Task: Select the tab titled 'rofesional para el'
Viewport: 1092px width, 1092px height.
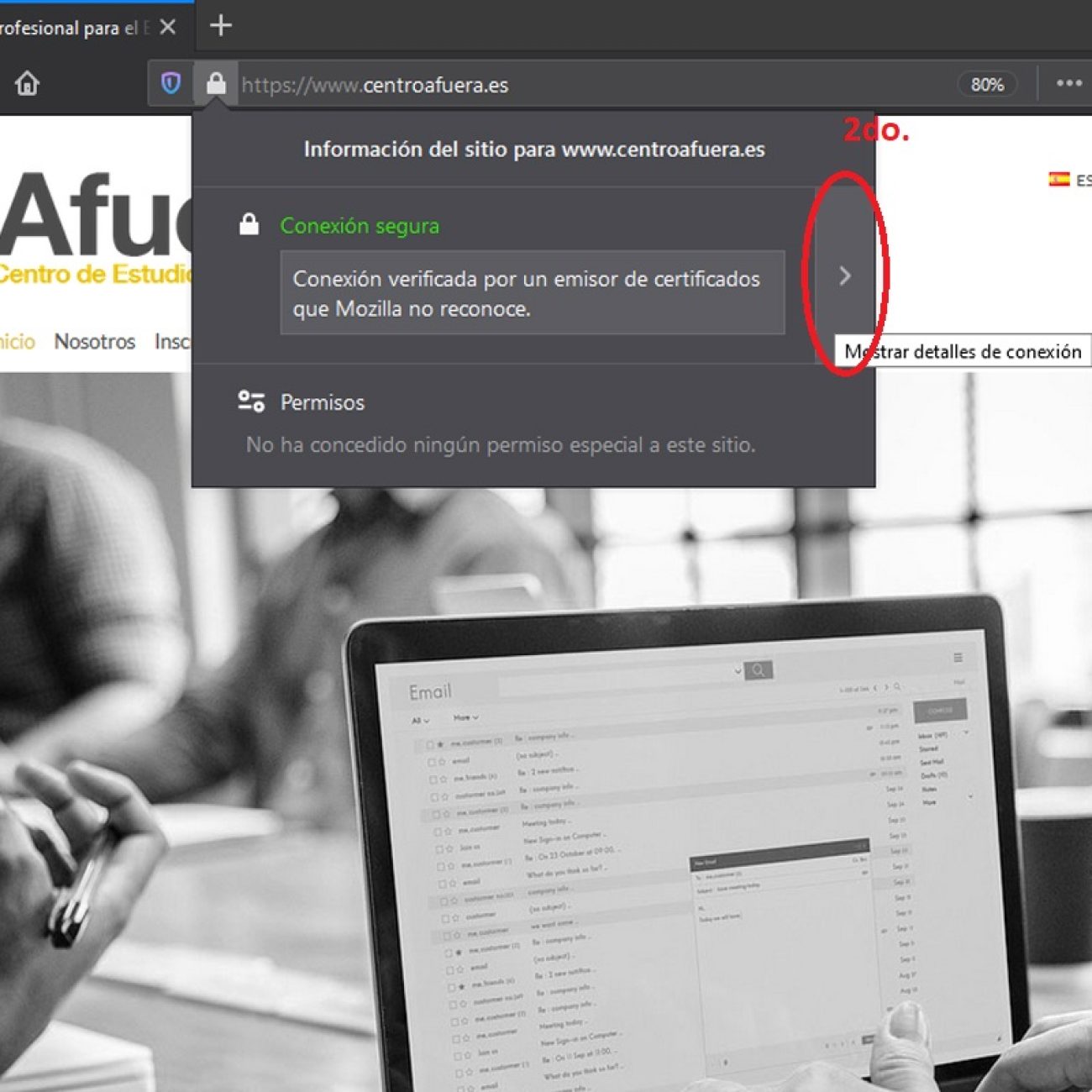Action: [71, 28]
